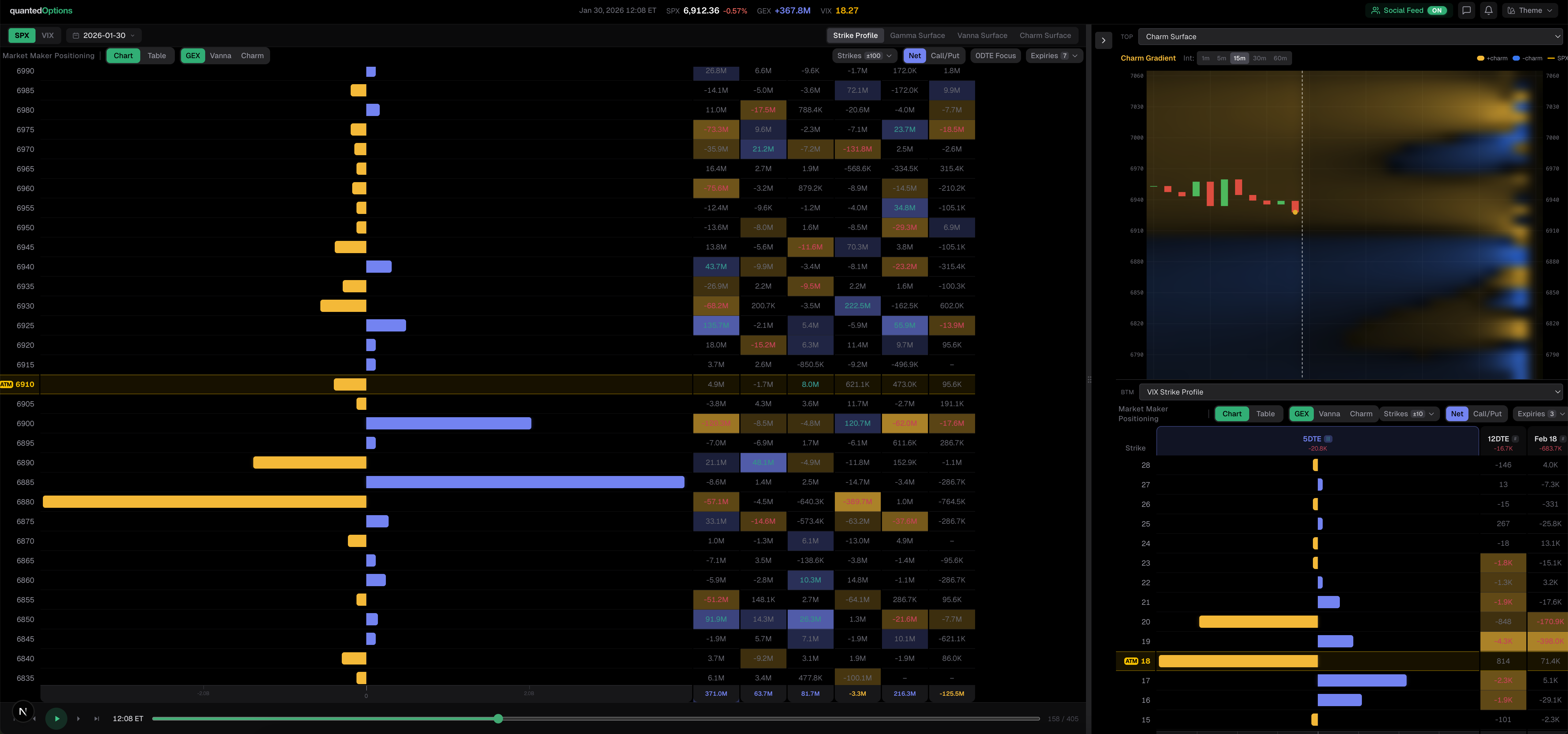Click the calendar icon beside the date
This screenshot has height=734, width=1568.
pyautogui.click(x=76, y=35)
